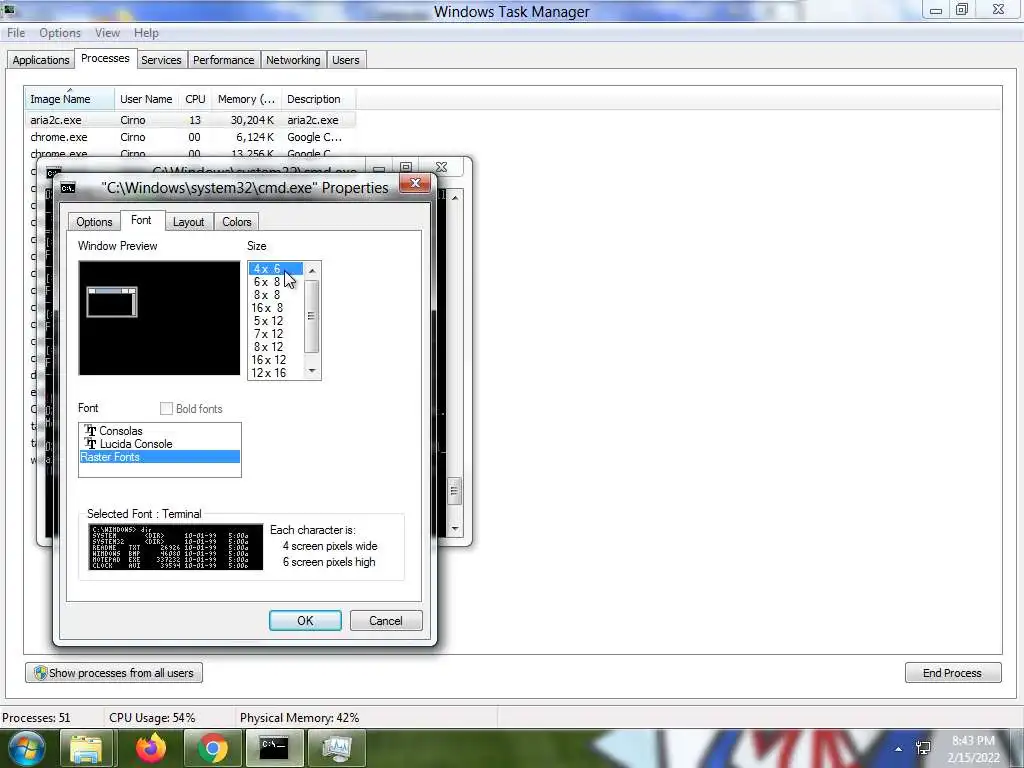Show hidden tray icons arrow
The image size is (1024, 768).
[899, 749]
